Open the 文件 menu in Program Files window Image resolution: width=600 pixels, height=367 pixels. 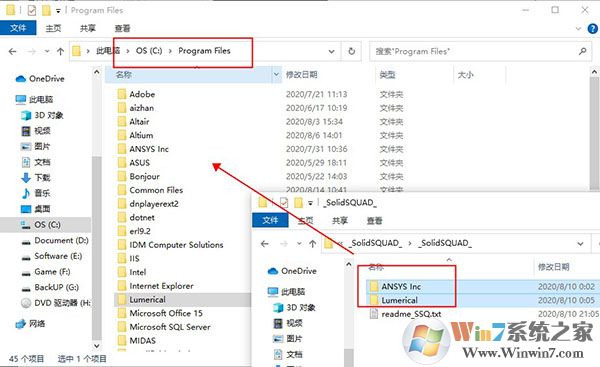coord(18,28)
